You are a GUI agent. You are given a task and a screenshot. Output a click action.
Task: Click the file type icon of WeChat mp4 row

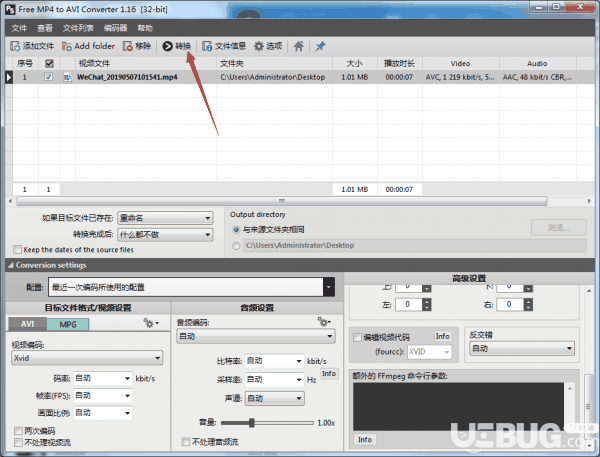click(x=67, y=77)
